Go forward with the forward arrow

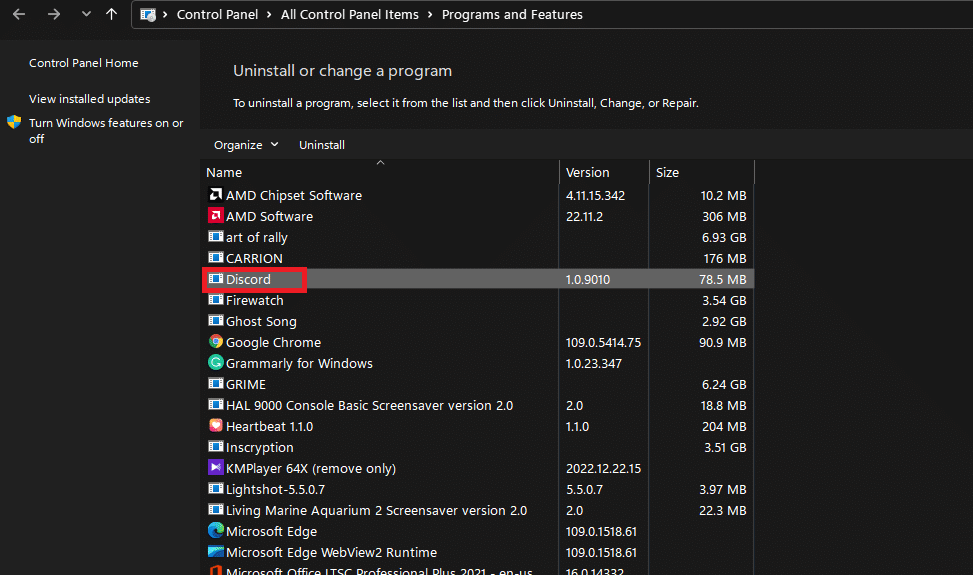pyautogui.click(x=54, y=14)
